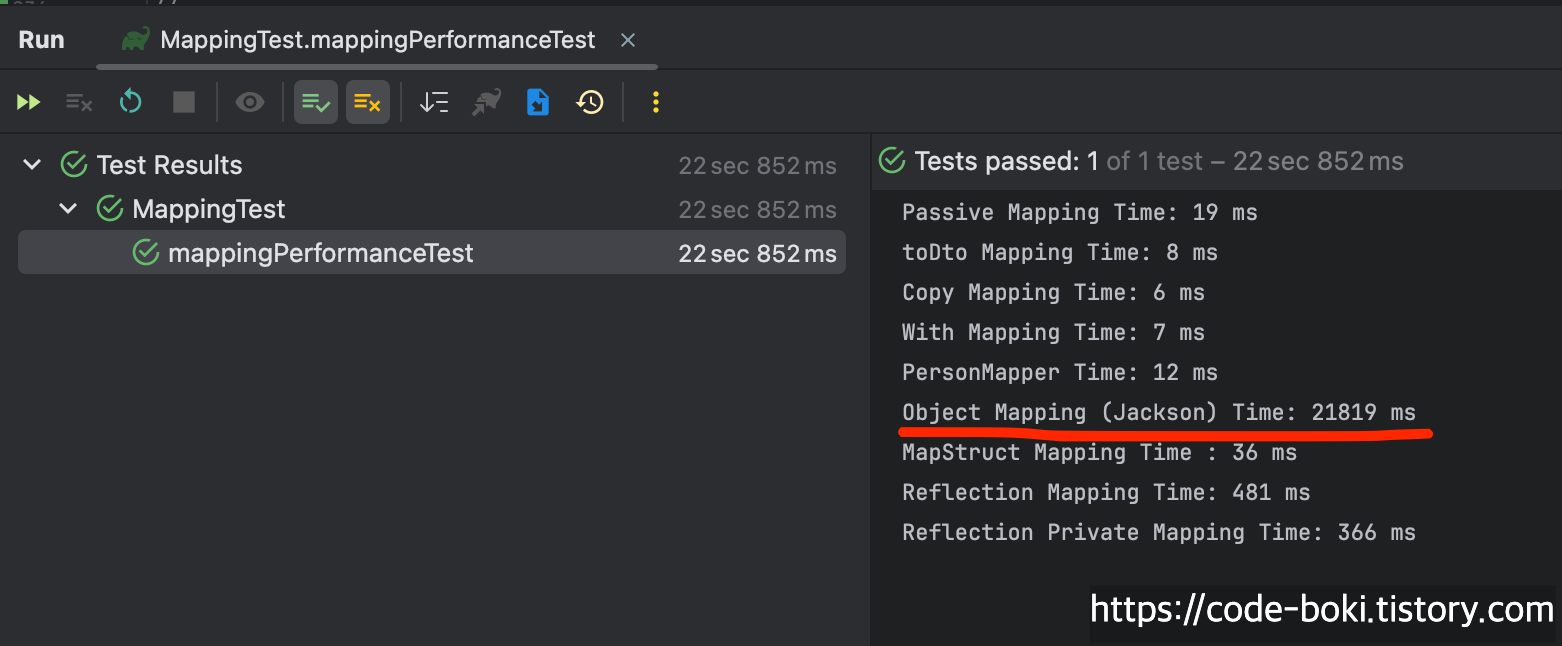The image size is (1562, 646).
Task: Click the Rerun failed tests icon
Action: coord(79,102)
